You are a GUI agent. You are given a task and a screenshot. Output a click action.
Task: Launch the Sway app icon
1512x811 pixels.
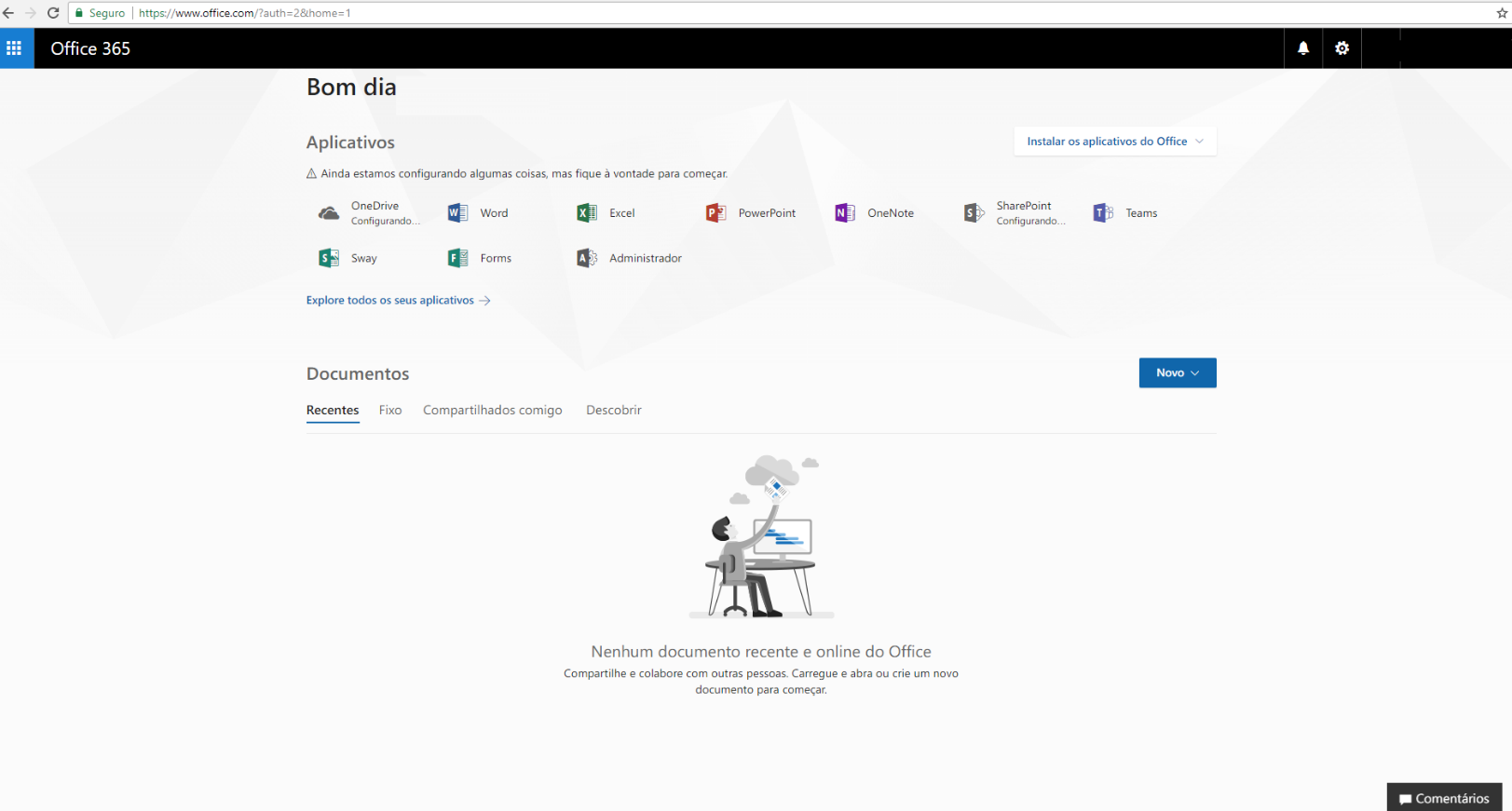point(329,258)
